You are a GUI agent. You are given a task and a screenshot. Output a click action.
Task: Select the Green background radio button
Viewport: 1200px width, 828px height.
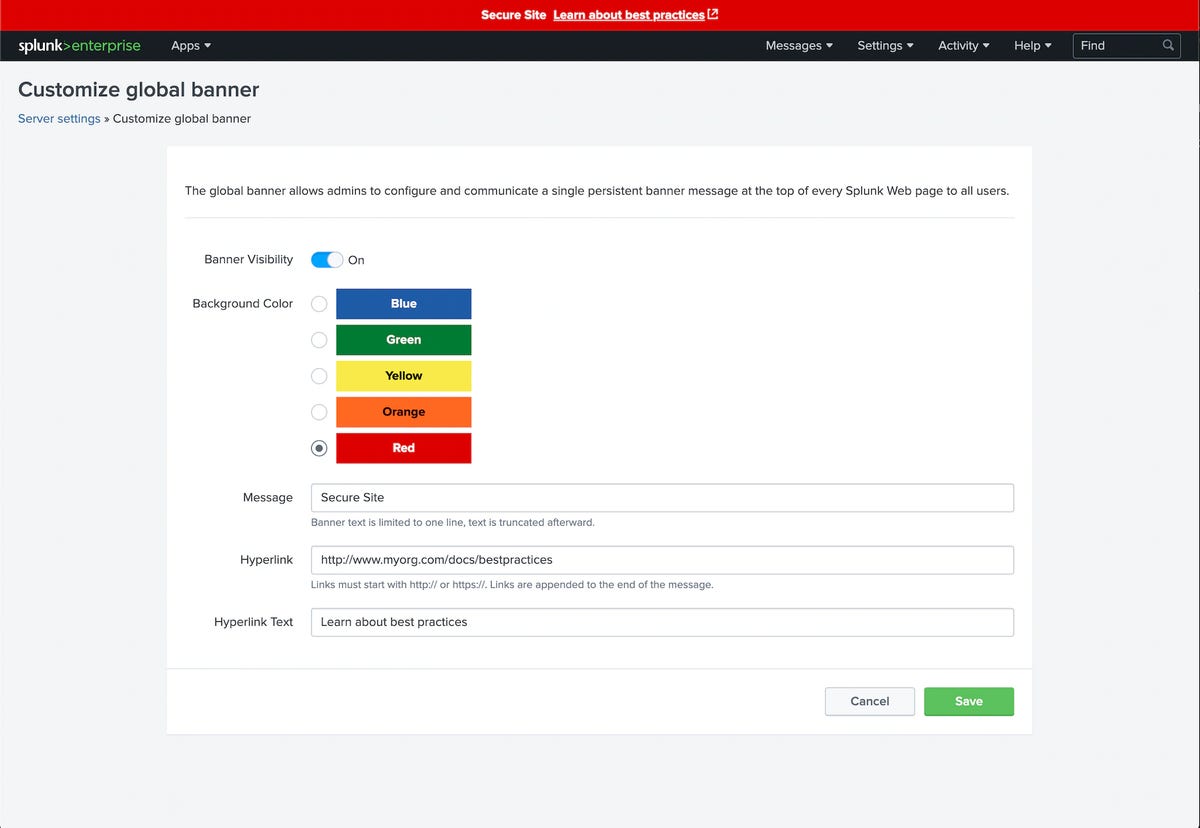click(x=319, y=340)
